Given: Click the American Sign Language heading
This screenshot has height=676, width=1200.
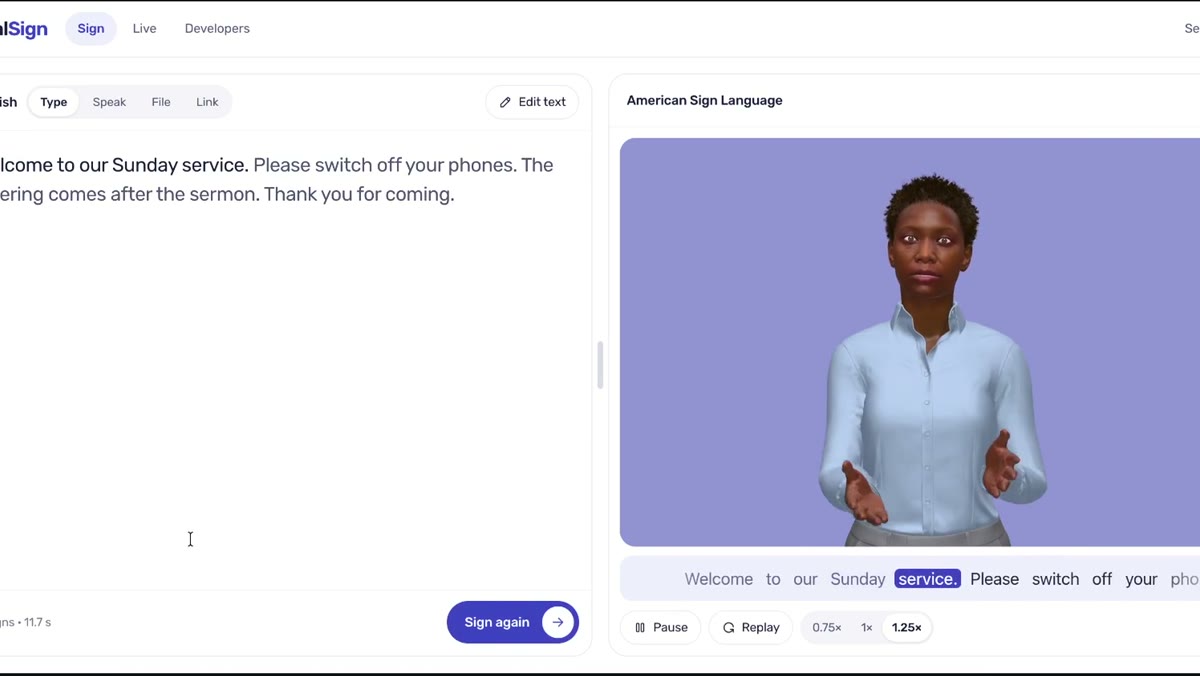Looking at the screenshot, I should point(705,100).
